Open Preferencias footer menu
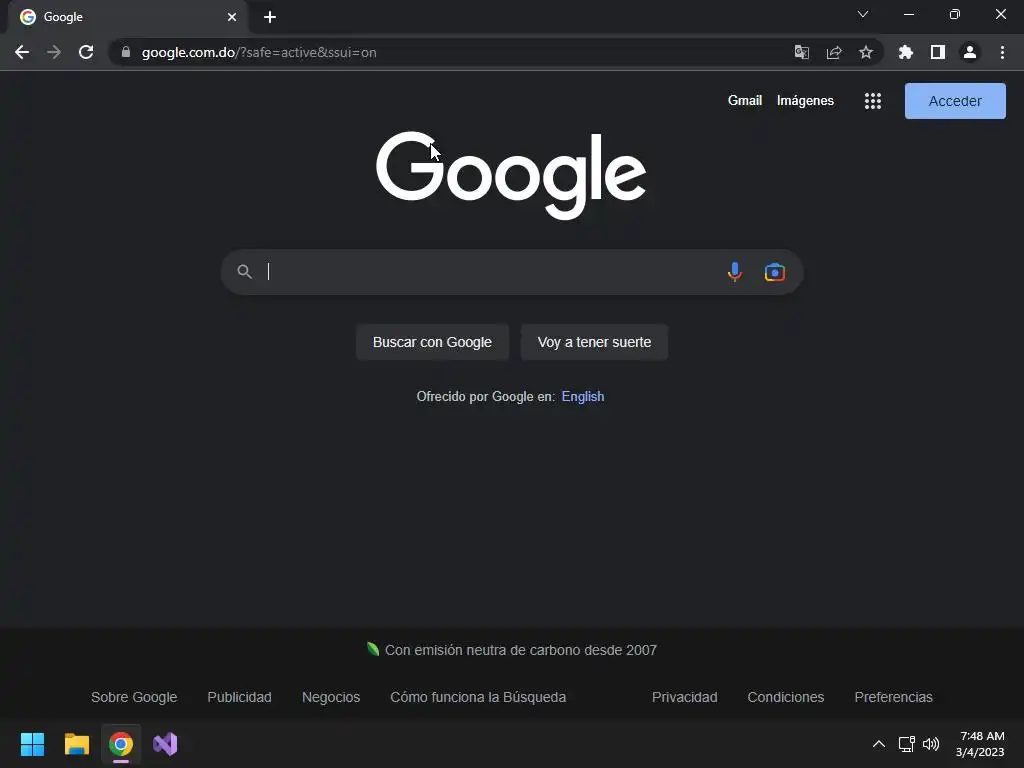Viewport: 1024px width, 768px height. [x=893, y=697]
